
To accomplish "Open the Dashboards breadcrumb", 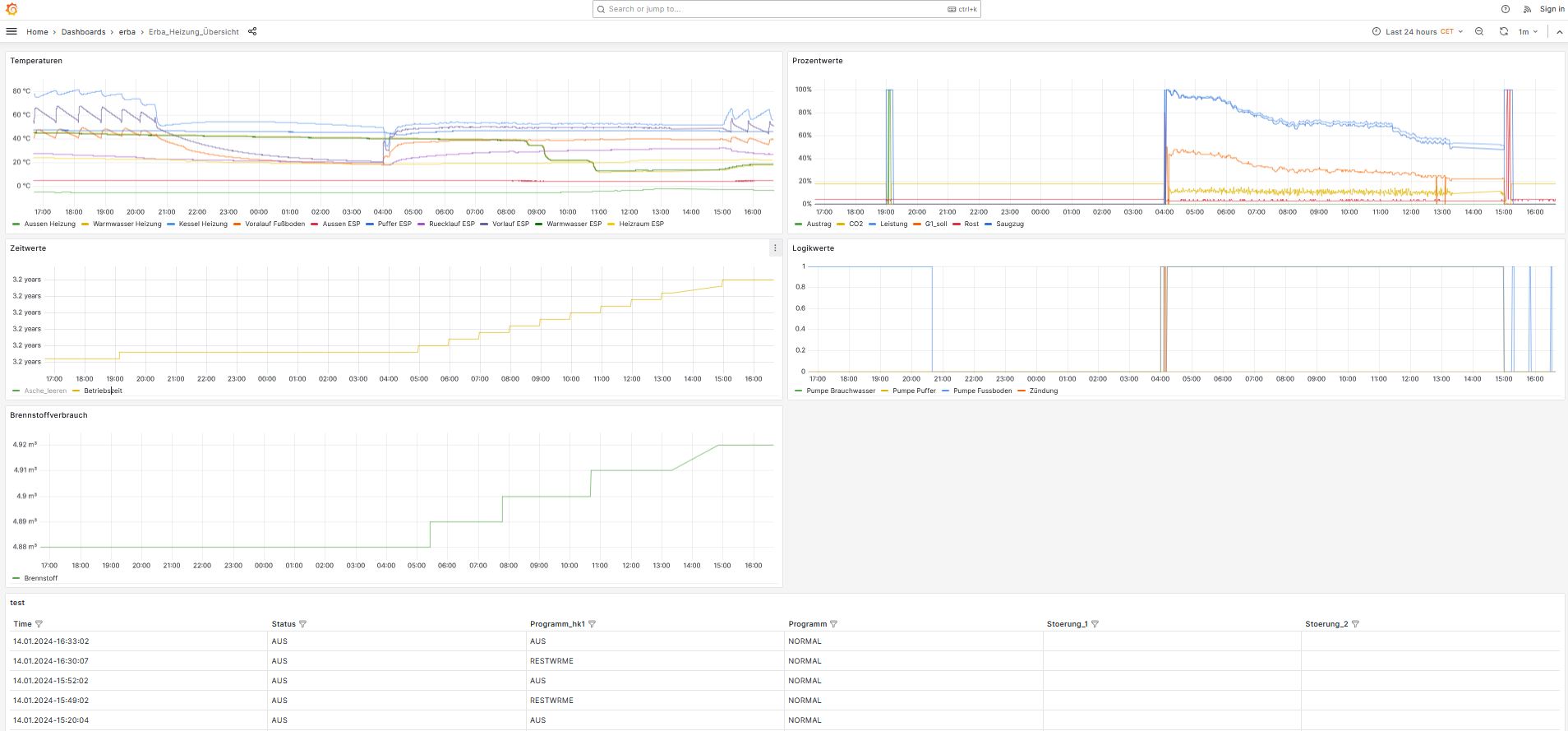I will [83, 31].
